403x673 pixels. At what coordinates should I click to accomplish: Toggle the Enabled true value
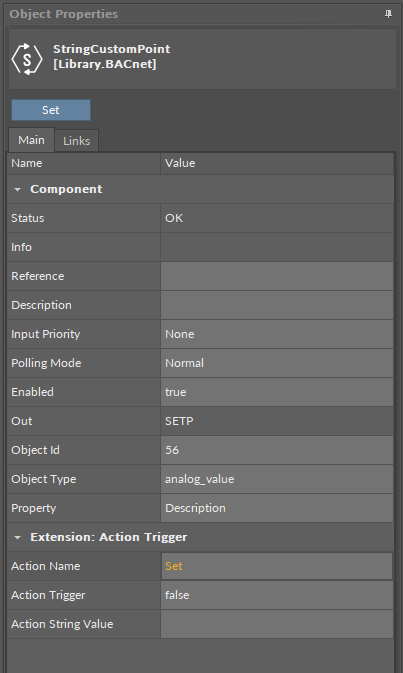[277, 392]
